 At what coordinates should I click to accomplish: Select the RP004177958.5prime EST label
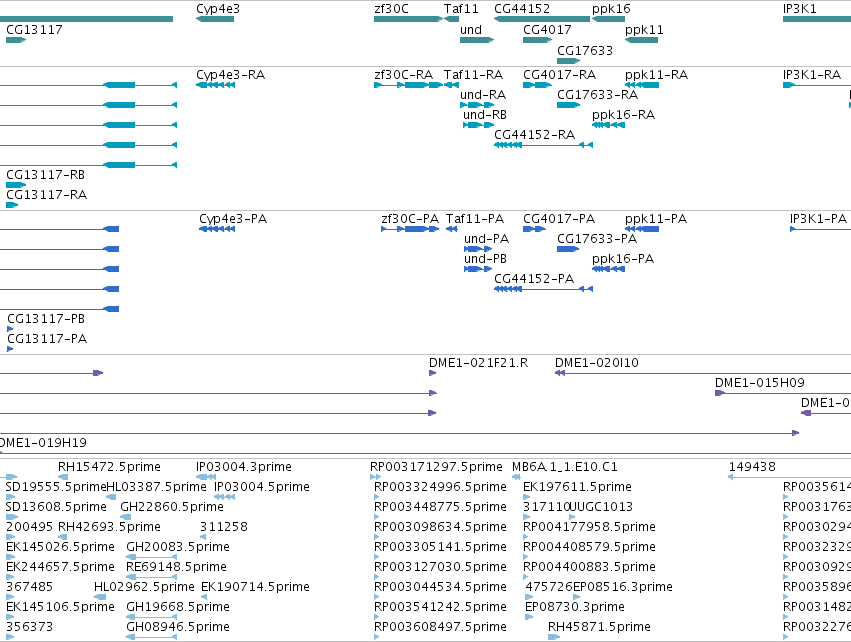click(589, 526)
